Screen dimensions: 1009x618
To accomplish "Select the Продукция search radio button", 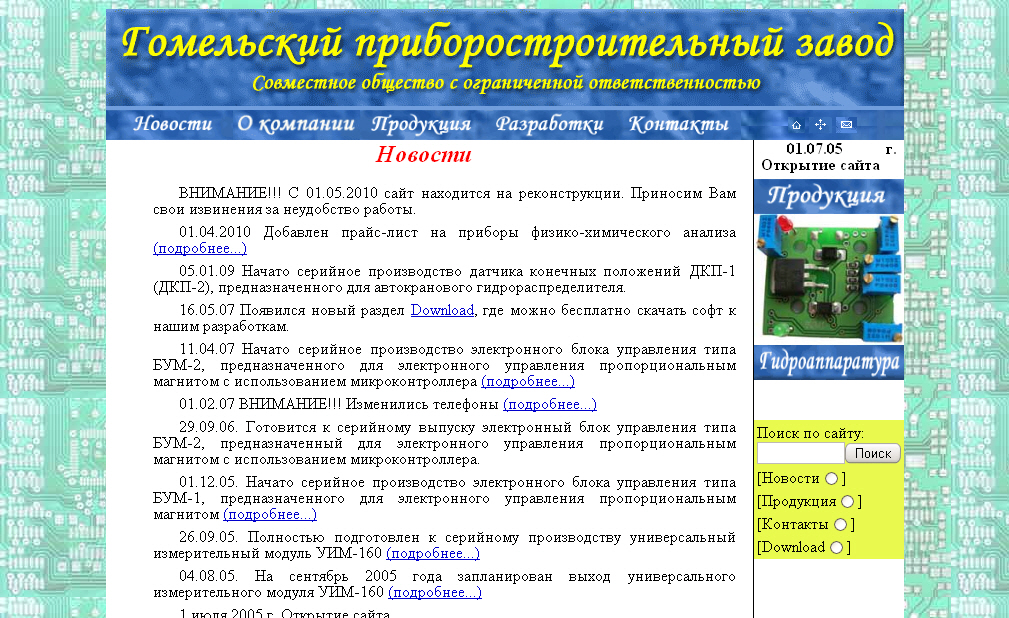I will 847,502.
